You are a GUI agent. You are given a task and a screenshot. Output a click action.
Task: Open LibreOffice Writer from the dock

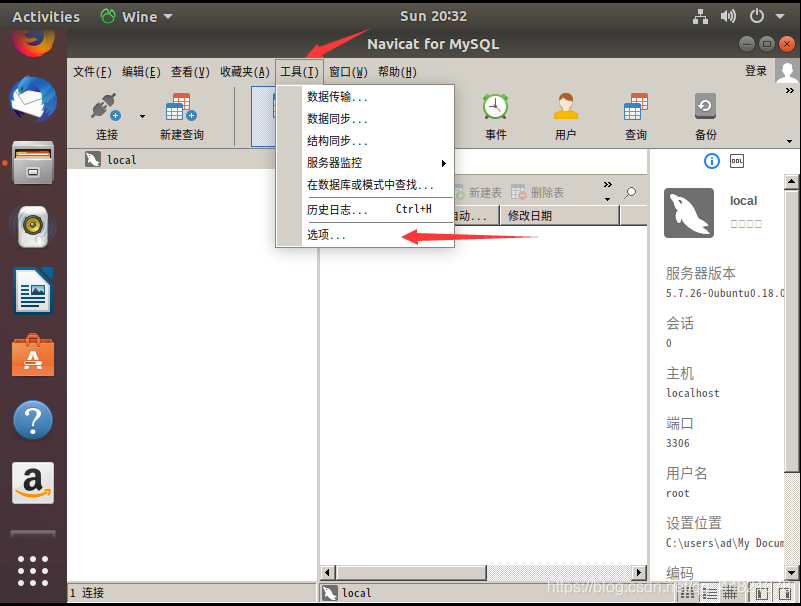33,290
